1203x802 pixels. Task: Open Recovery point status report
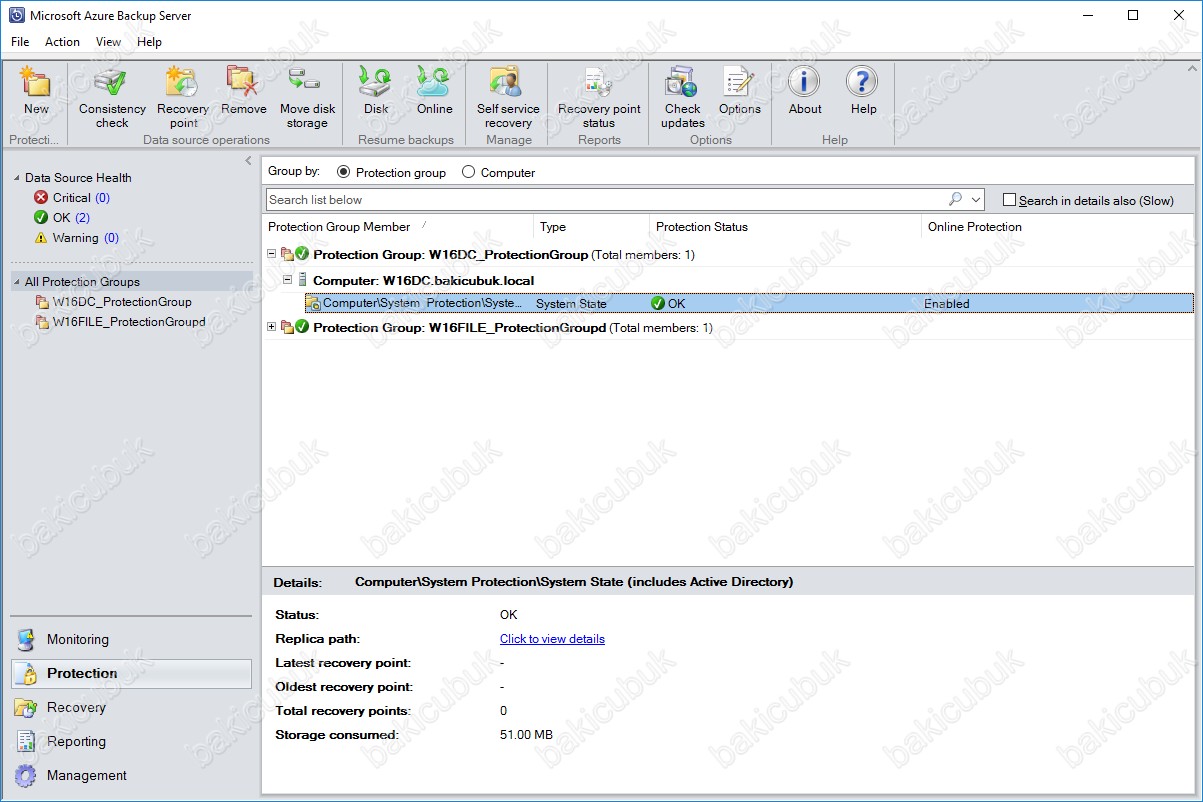coord(599,82)
